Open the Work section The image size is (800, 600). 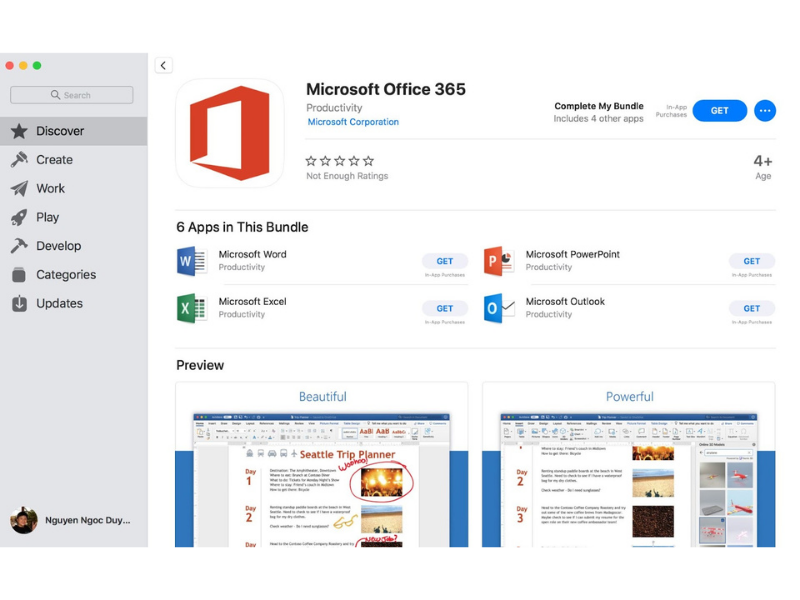[x=74, y=188]
